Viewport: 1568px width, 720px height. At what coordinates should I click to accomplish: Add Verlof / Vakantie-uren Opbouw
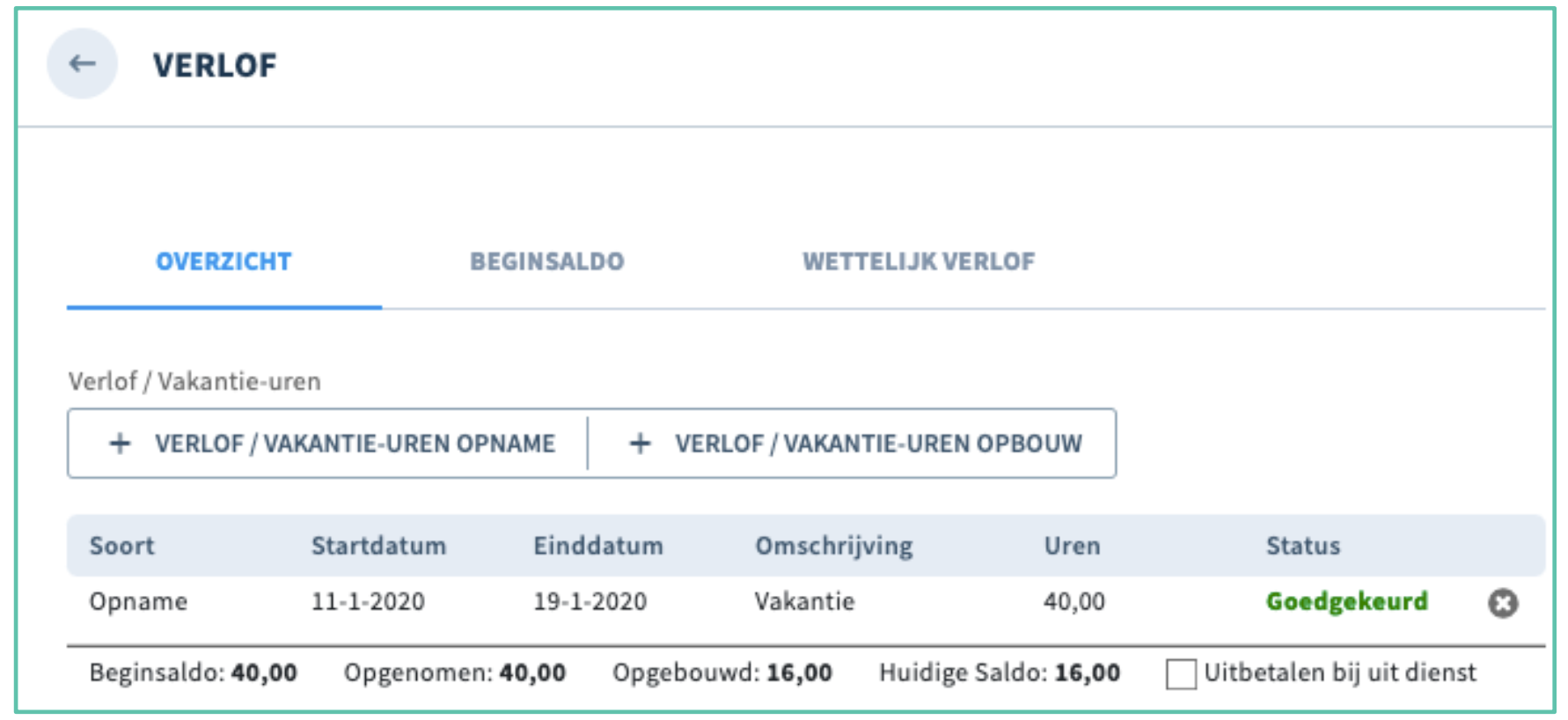[x=852, y=444]
